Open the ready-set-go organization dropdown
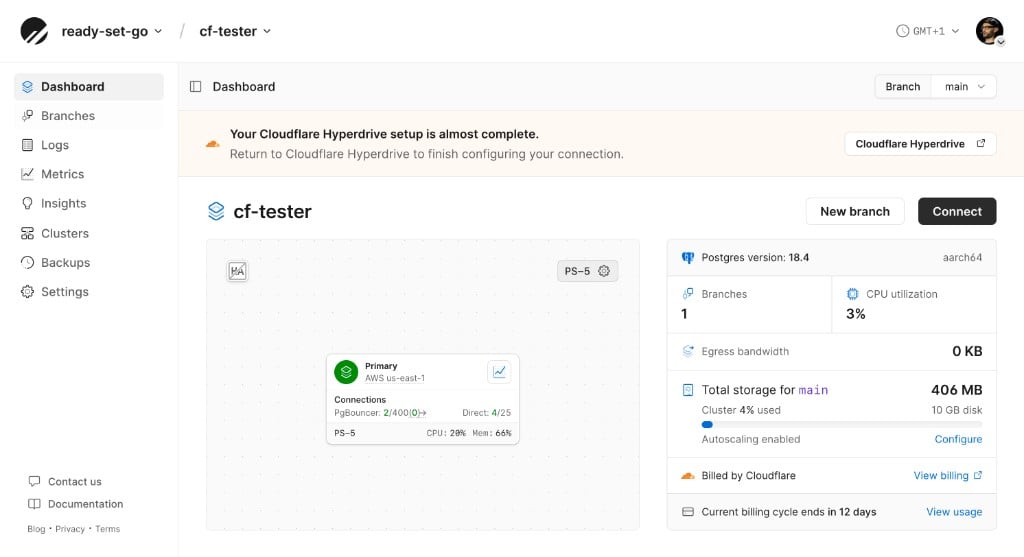Viewport: 1024px width, 557px height. point(112,31)
